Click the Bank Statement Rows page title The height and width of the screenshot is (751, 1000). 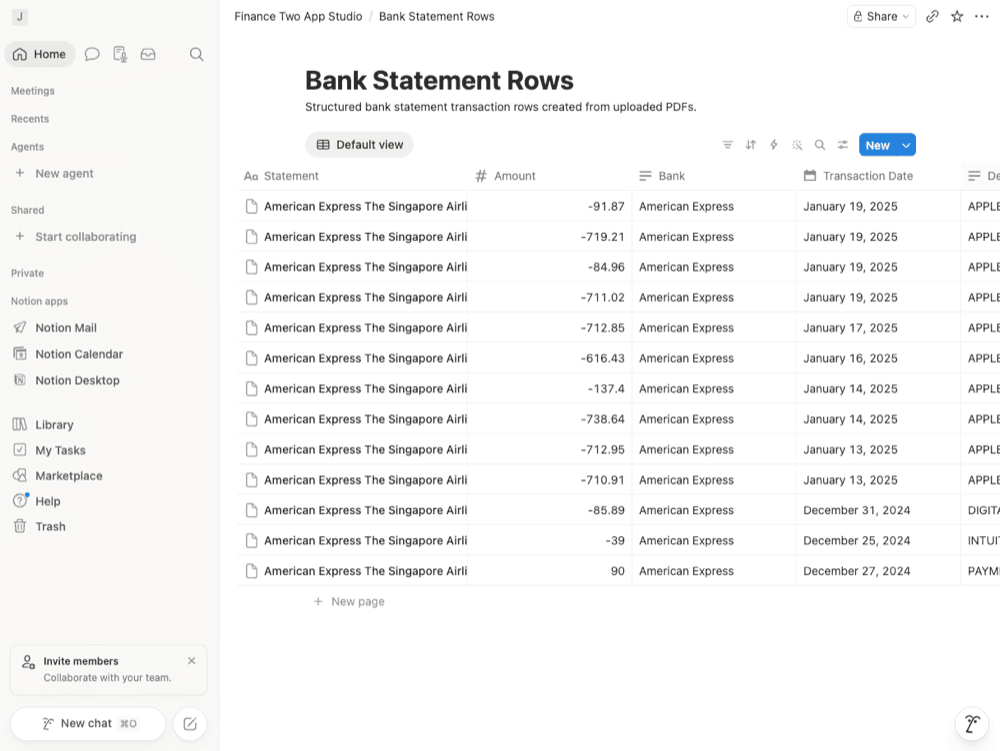pyautogui.click(x=439, y=81)
